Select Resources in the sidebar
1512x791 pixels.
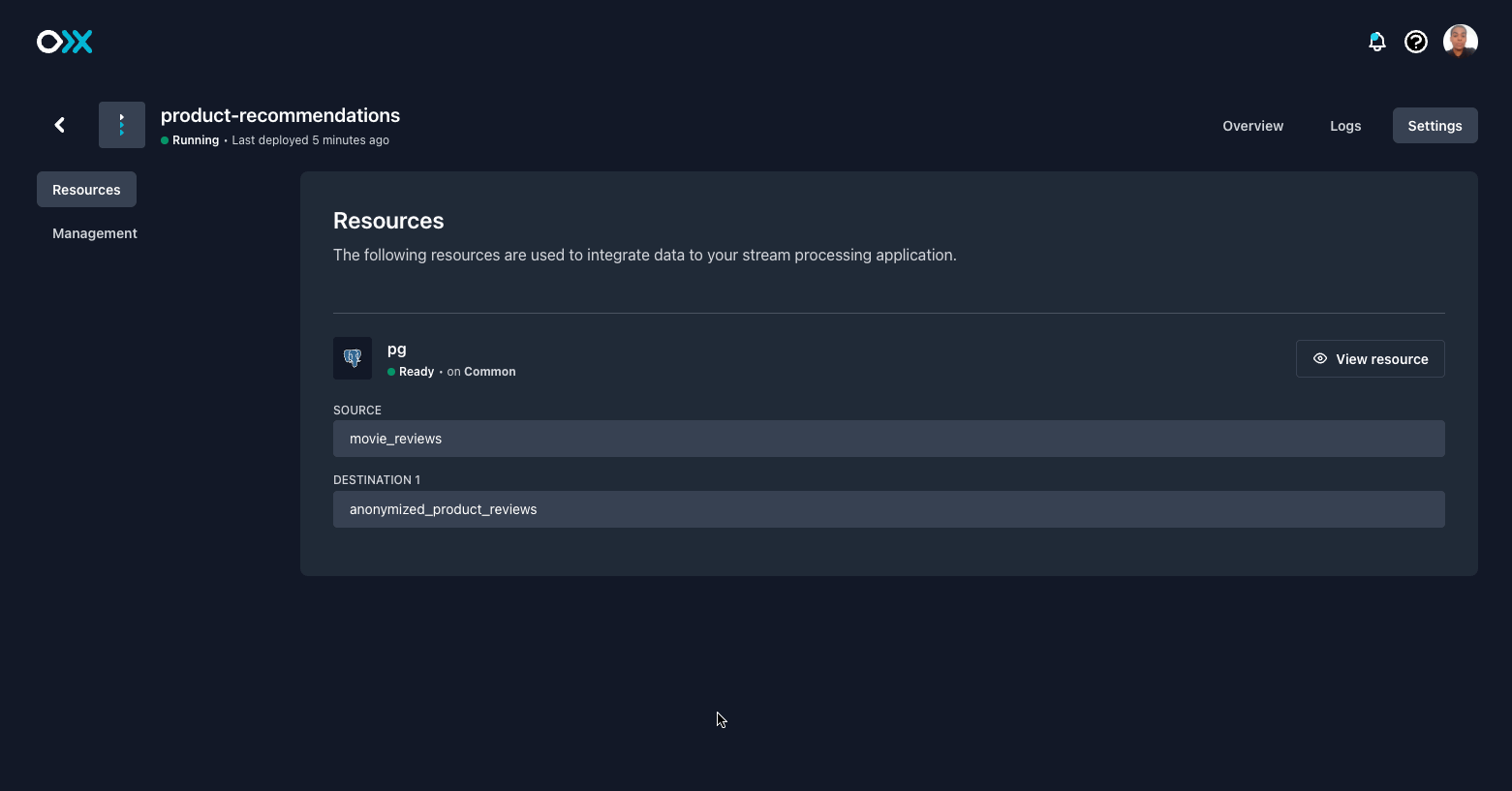[x=86, y=189]
